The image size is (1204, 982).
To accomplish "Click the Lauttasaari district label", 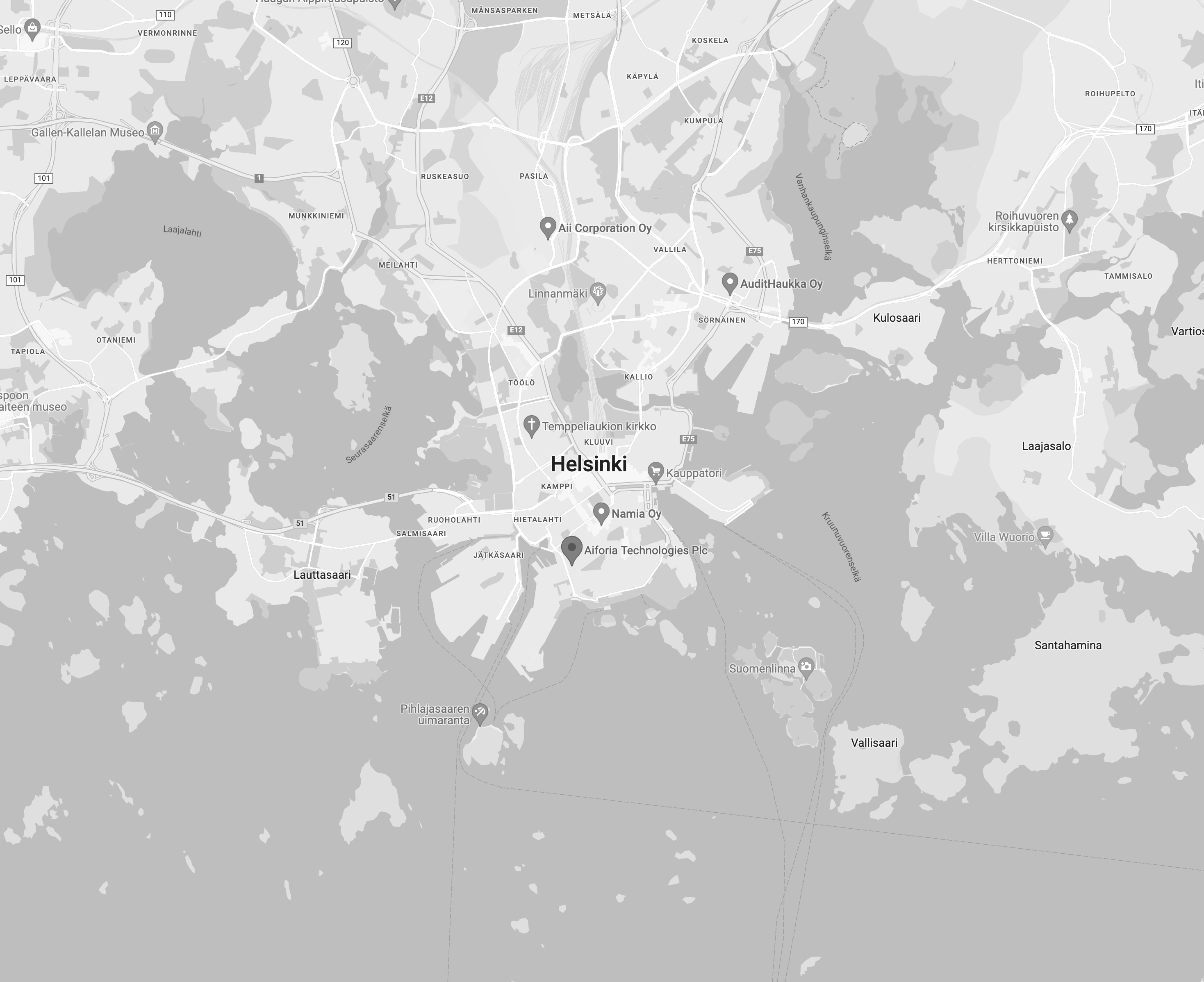I will (x=322, y=575).
